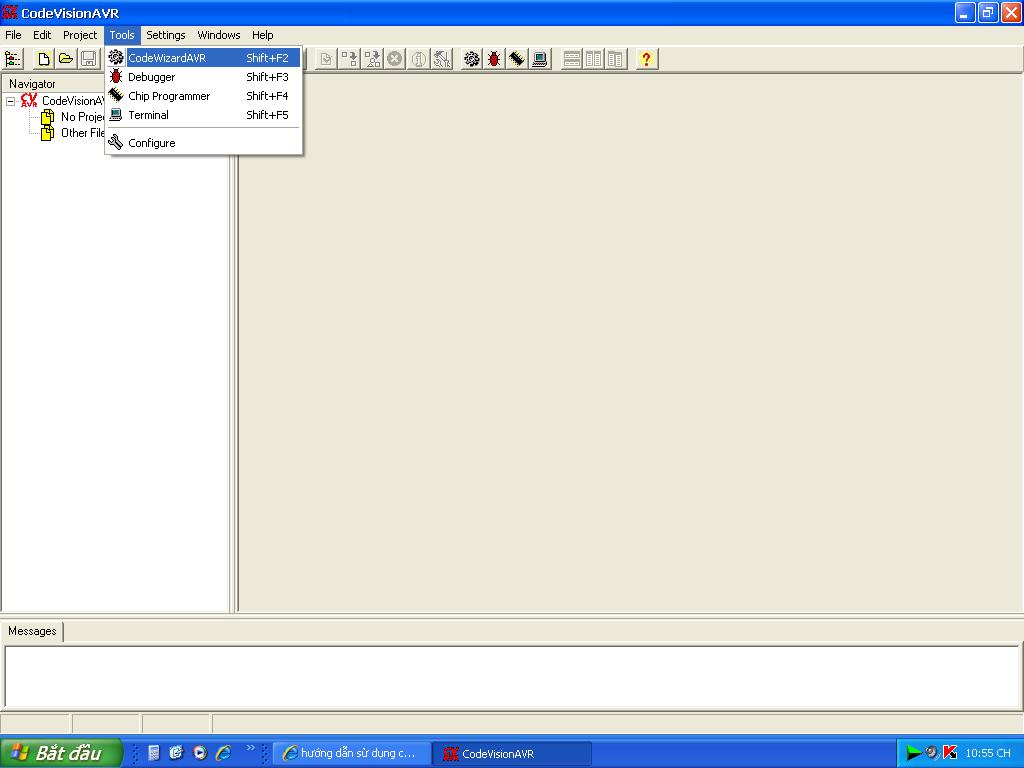
Task: Collapse the CodeVisionAVR tree node
Action: pyautogui.click(x=10, y=101)
